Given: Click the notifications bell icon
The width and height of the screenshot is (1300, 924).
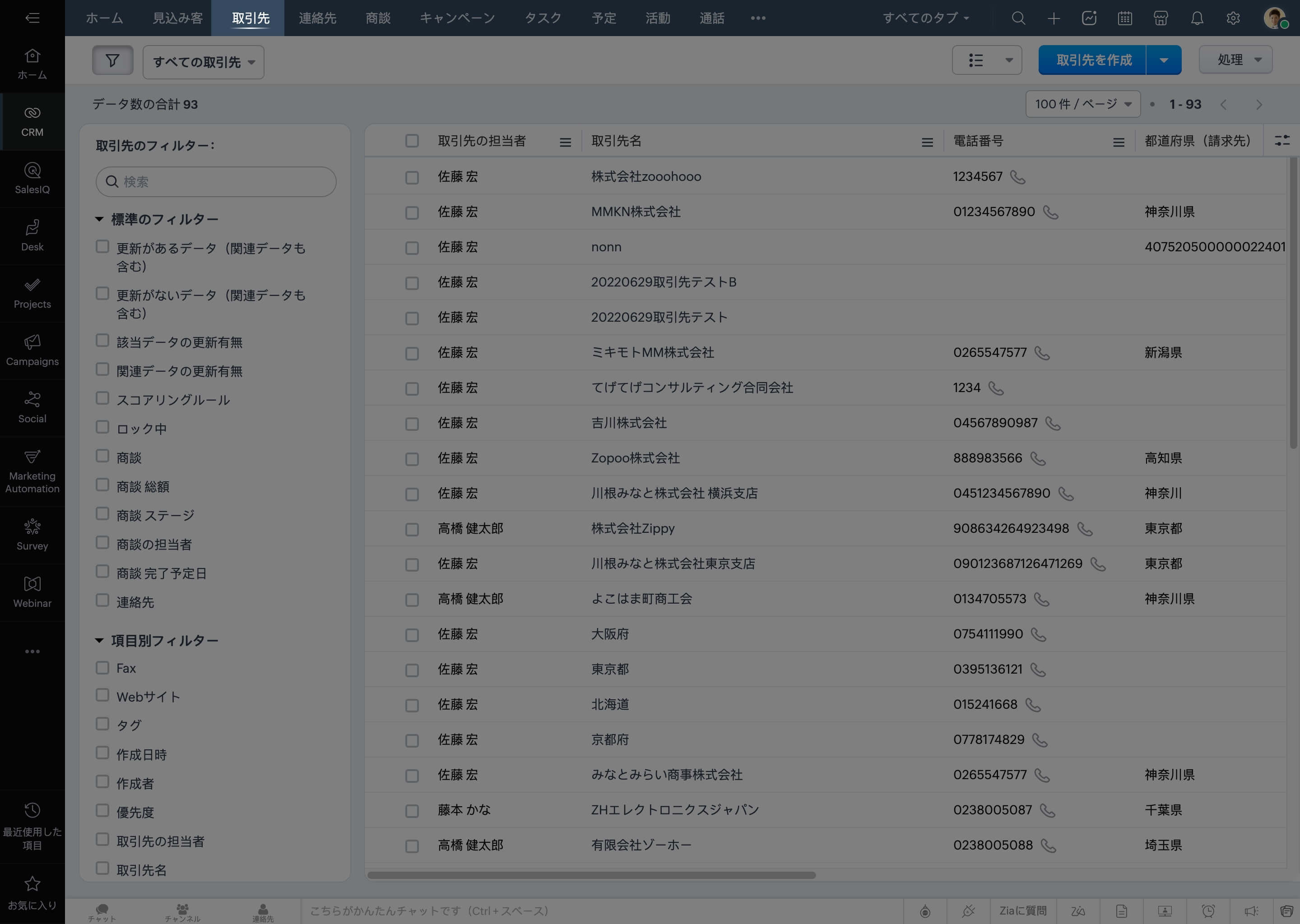Looking at the screenshot, I should 1197,18.
